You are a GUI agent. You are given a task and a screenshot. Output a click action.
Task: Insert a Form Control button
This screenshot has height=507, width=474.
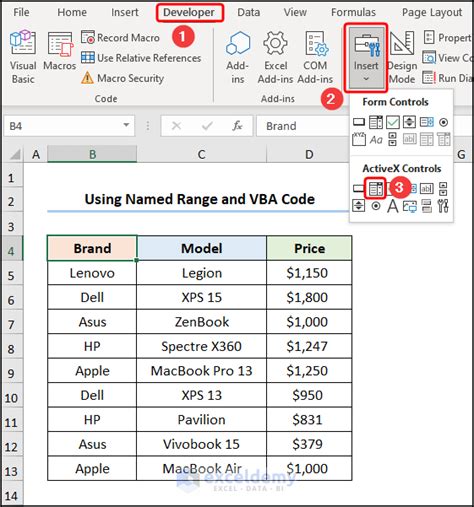359,122
